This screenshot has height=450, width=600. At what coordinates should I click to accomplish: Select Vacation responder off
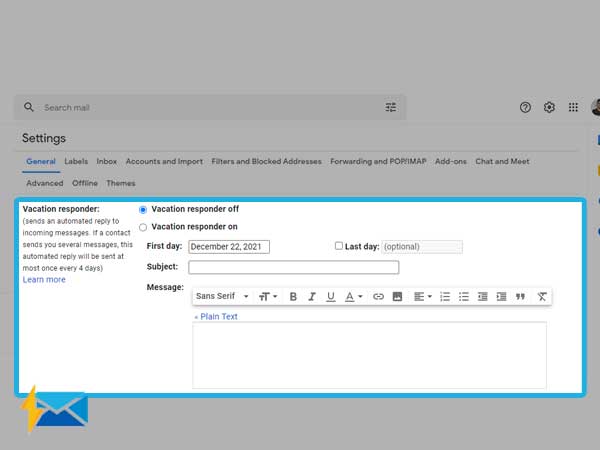pyautogui.click(x=143, y=210)
